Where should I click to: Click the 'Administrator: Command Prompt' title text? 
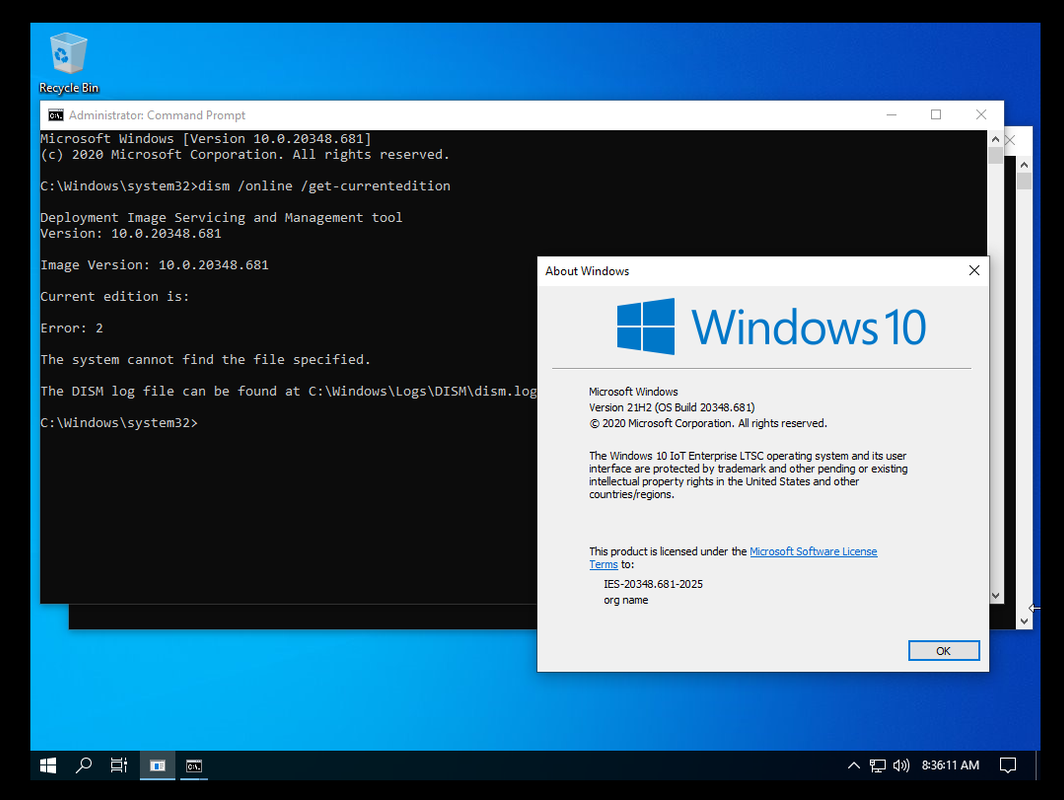(157, 115)
